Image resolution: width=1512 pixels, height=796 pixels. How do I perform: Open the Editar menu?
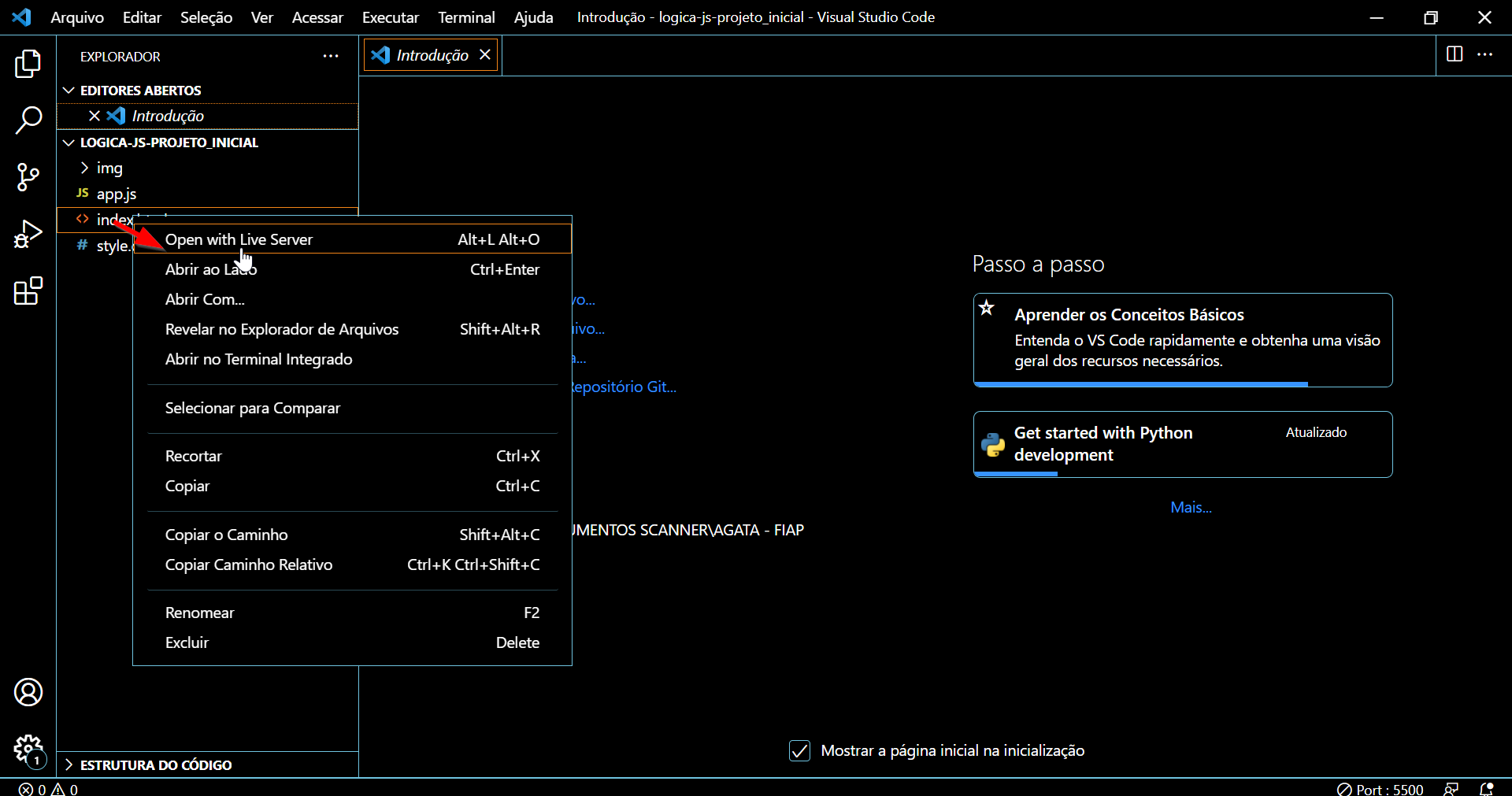[x=142, y=17]
